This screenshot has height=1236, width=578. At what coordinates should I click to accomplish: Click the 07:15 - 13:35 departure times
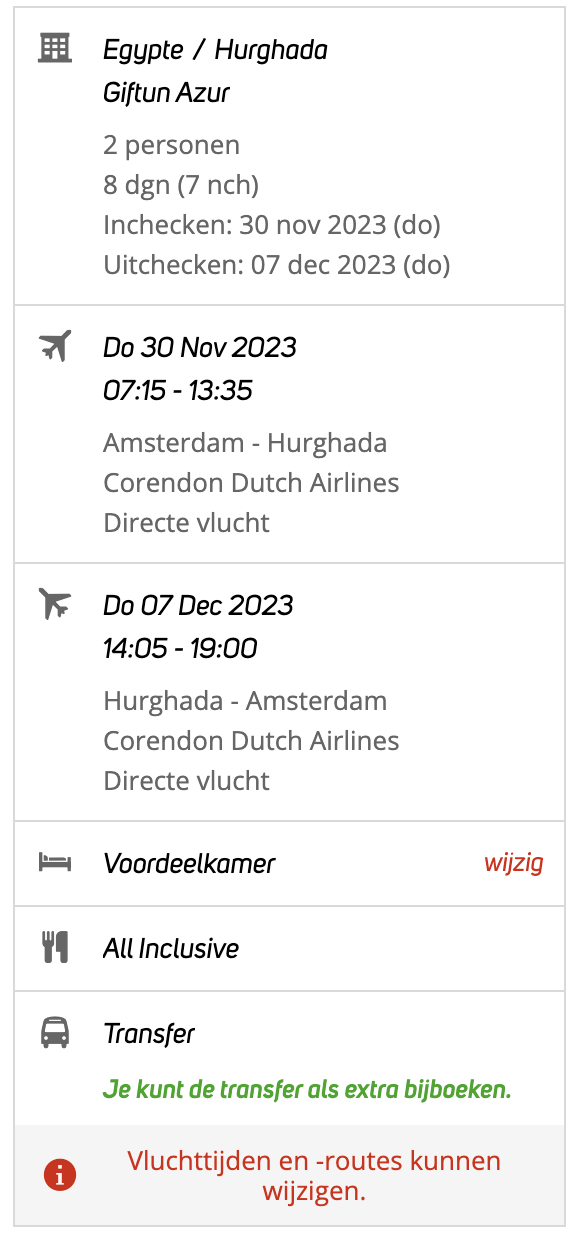(x=178, y=390)
